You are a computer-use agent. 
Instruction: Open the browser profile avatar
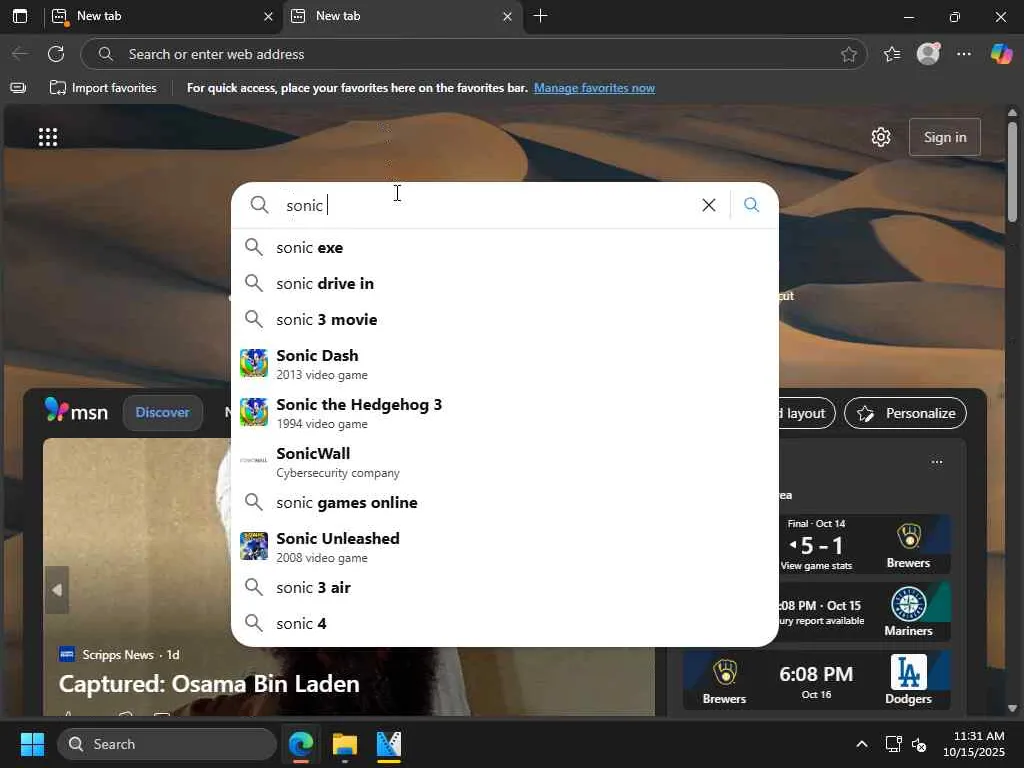(x=928, y=54)
